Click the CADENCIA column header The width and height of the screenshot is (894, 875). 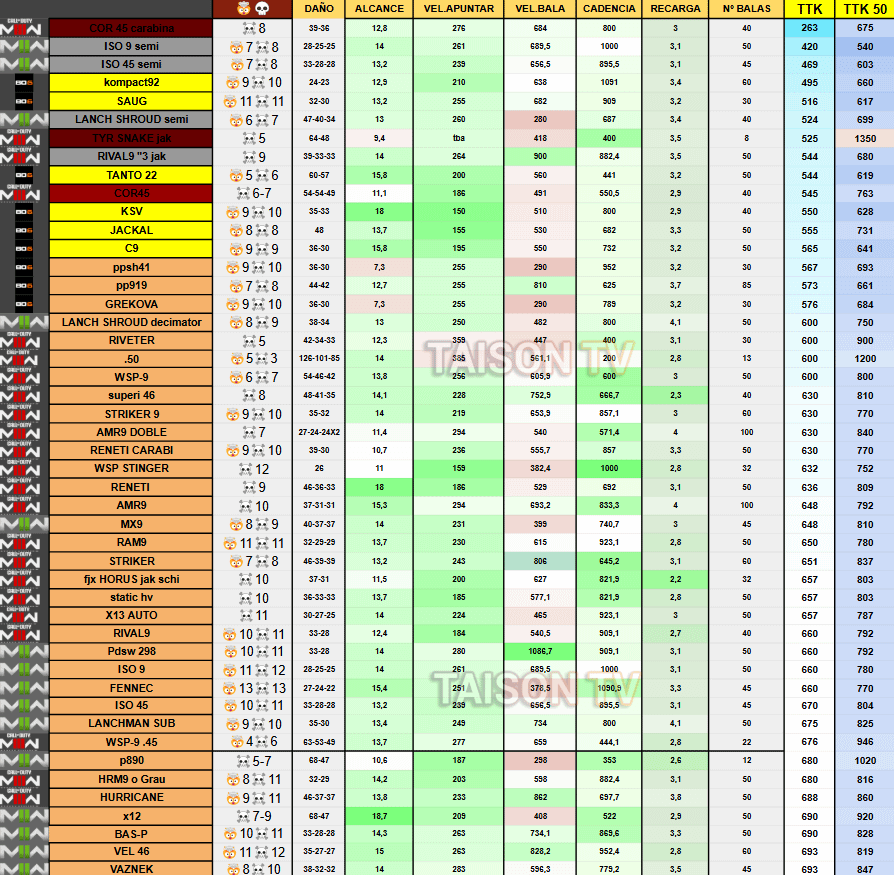pos(608,9)
